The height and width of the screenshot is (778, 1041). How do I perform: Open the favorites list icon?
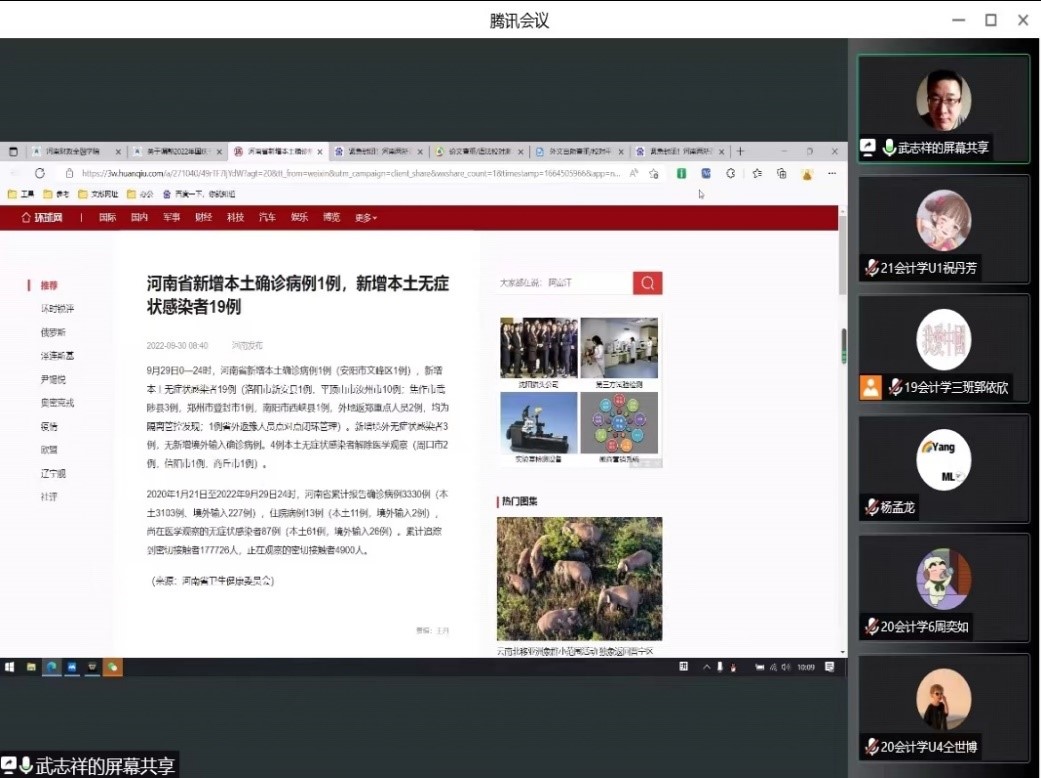pyautogui.click(x=757, y=173)
